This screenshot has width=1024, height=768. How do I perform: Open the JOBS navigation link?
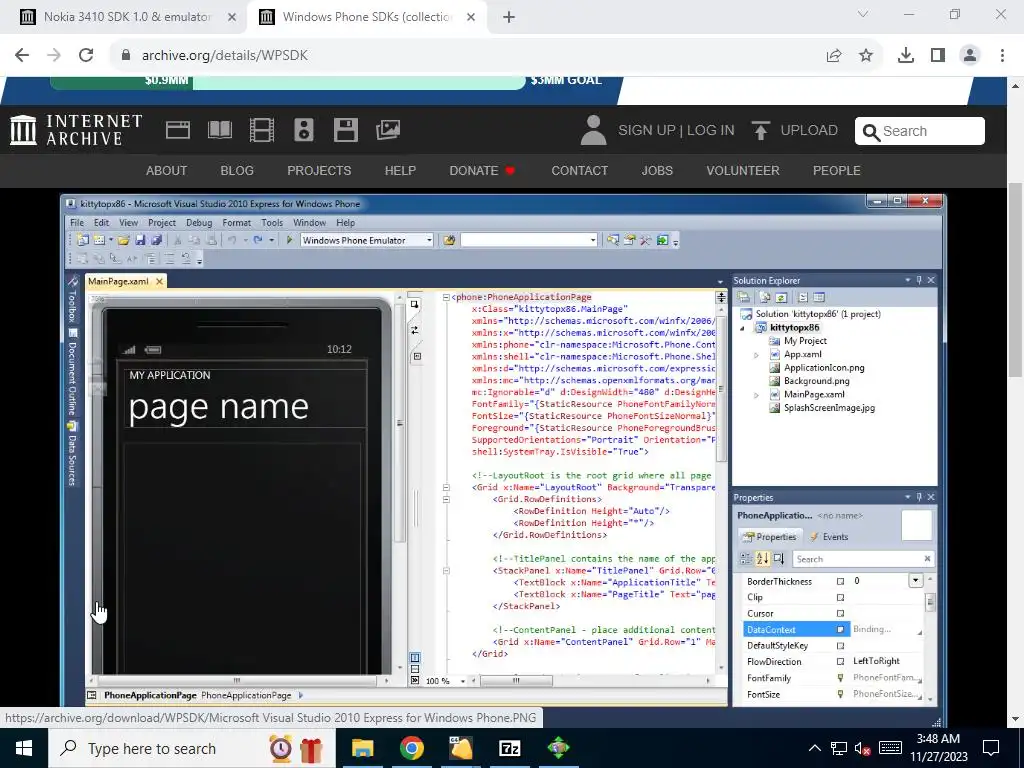(657, 170)
